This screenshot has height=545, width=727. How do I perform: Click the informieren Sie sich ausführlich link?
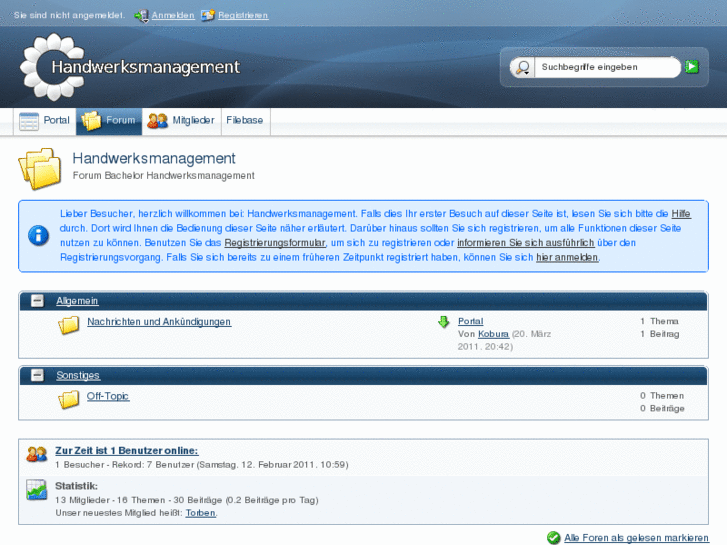[526, 243]
